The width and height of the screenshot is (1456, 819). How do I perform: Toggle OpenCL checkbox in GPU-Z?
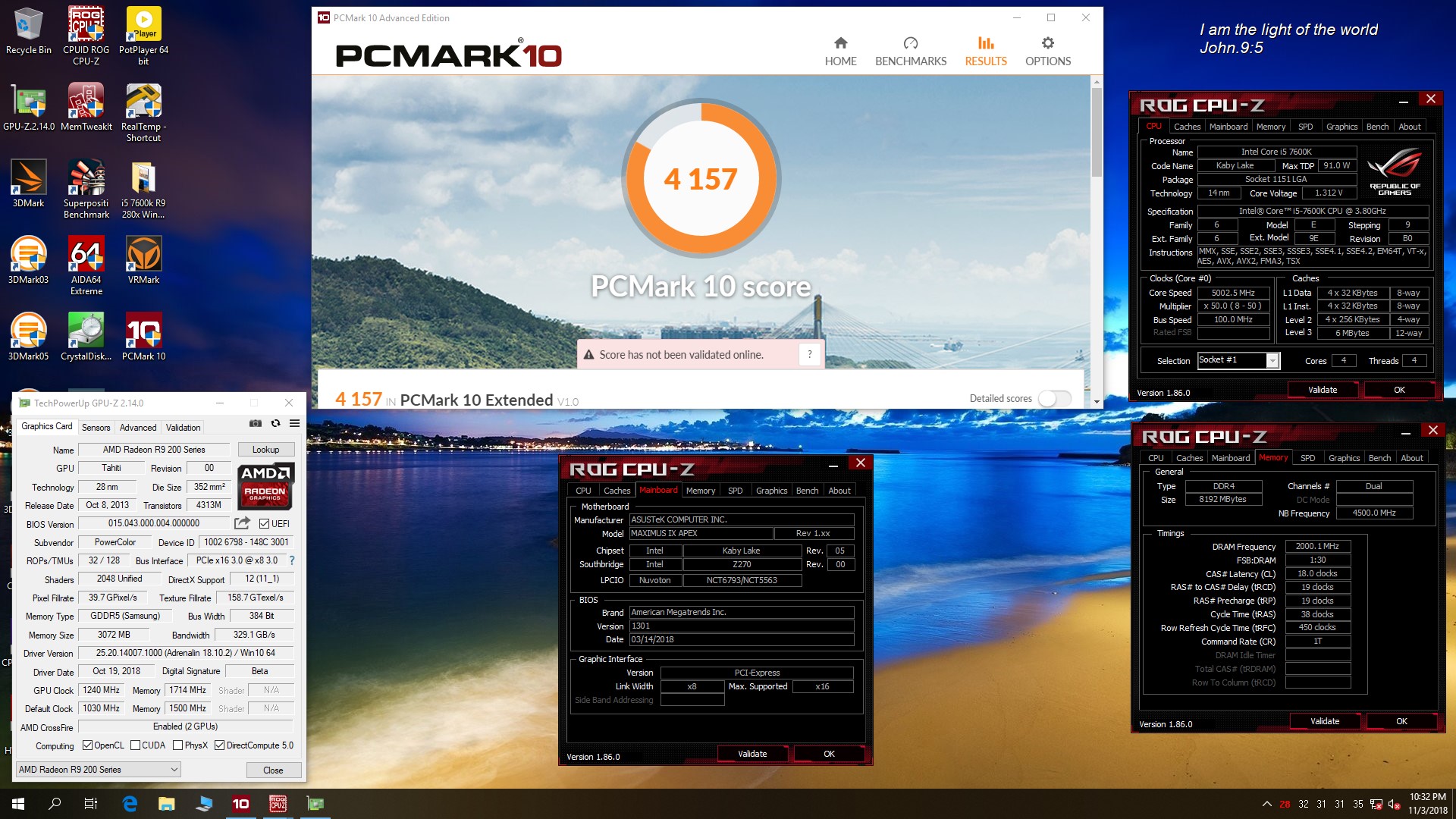pyautogui.click(x=87, y=745)
